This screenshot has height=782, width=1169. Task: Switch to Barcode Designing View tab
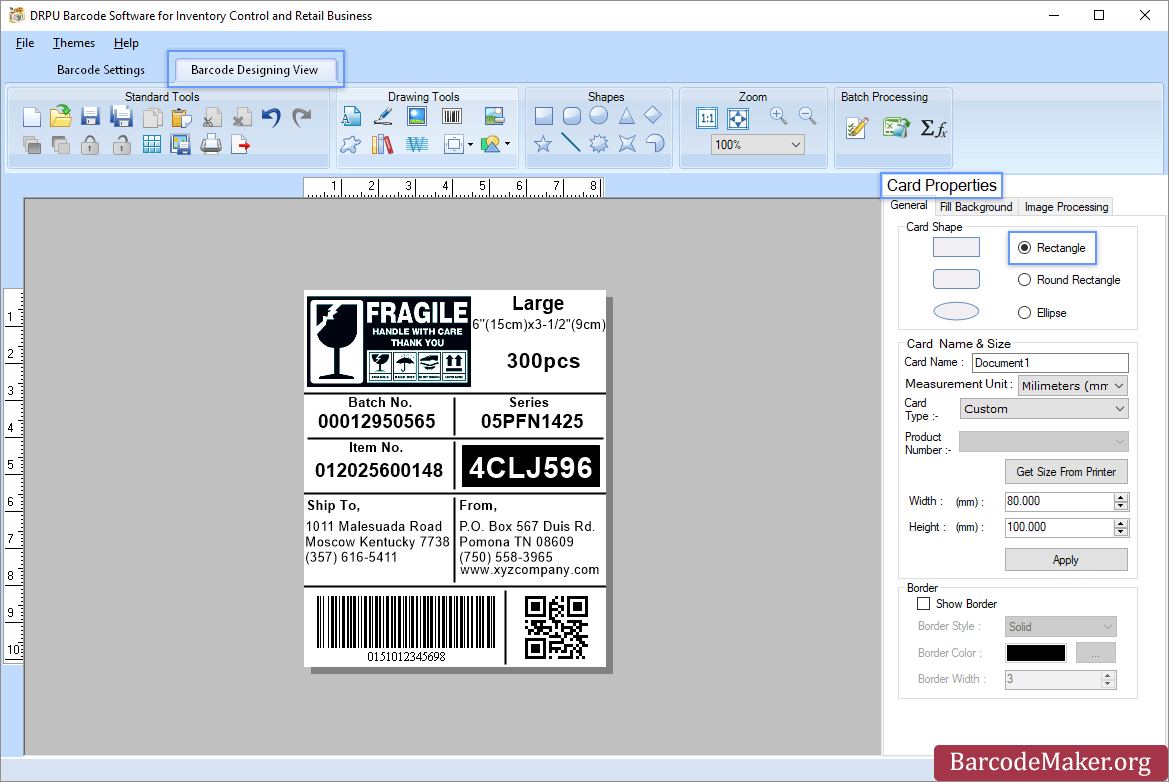click(x=254, y=69)
